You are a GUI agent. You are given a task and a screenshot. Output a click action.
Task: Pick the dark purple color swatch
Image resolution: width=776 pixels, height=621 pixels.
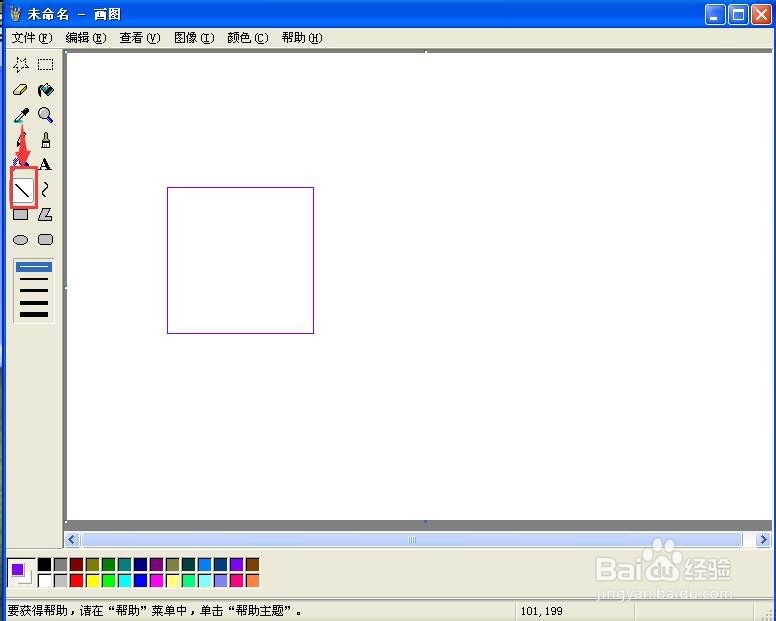point(156,565)
